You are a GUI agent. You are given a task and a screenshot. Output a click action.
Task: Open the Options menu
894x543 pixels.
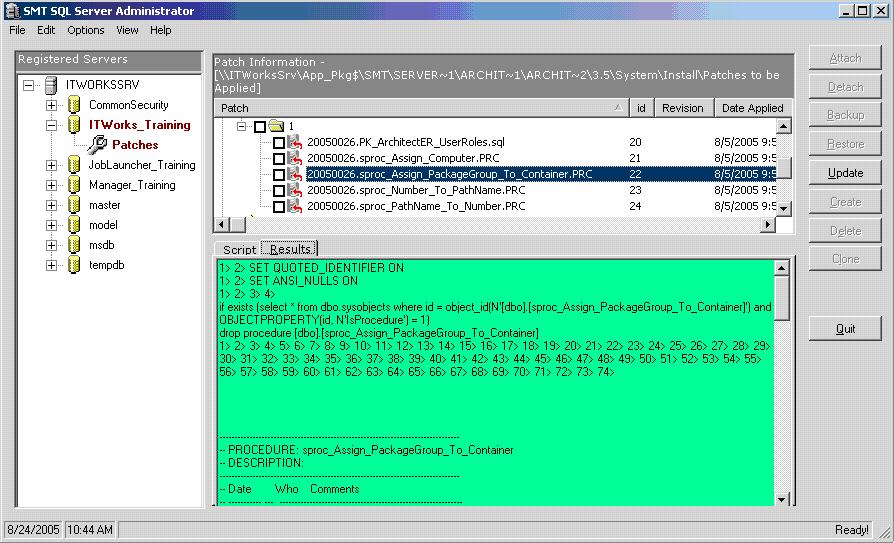(86, 30)
